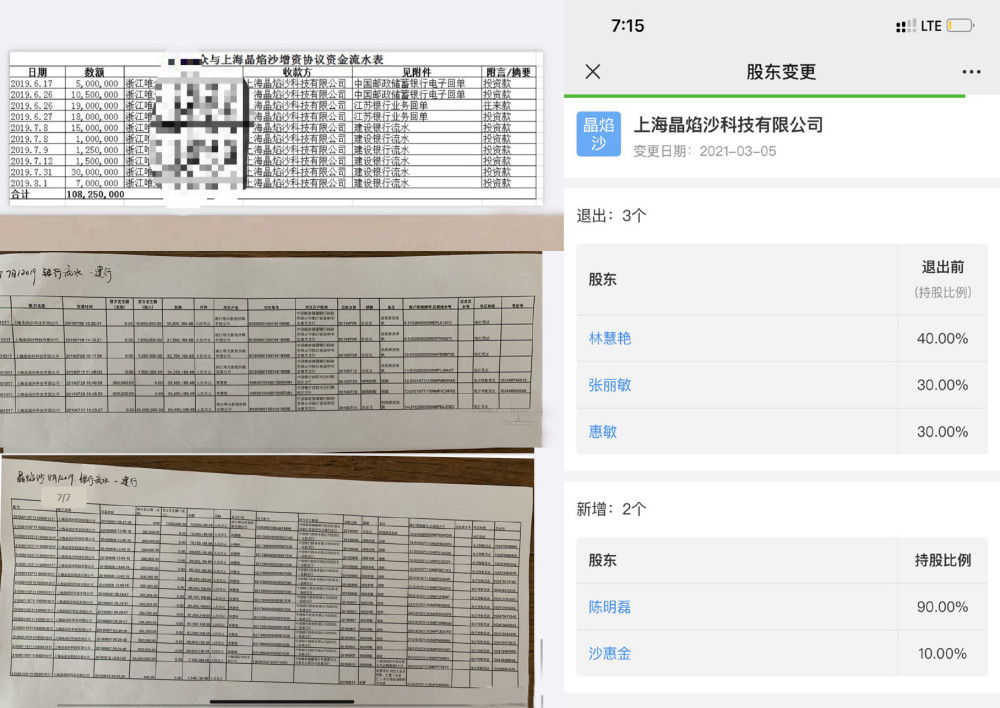1000x708 pixels.
Task: Click the 30,000,000 amount on 2019.7.31 row
Action: [x=94, y=172]
